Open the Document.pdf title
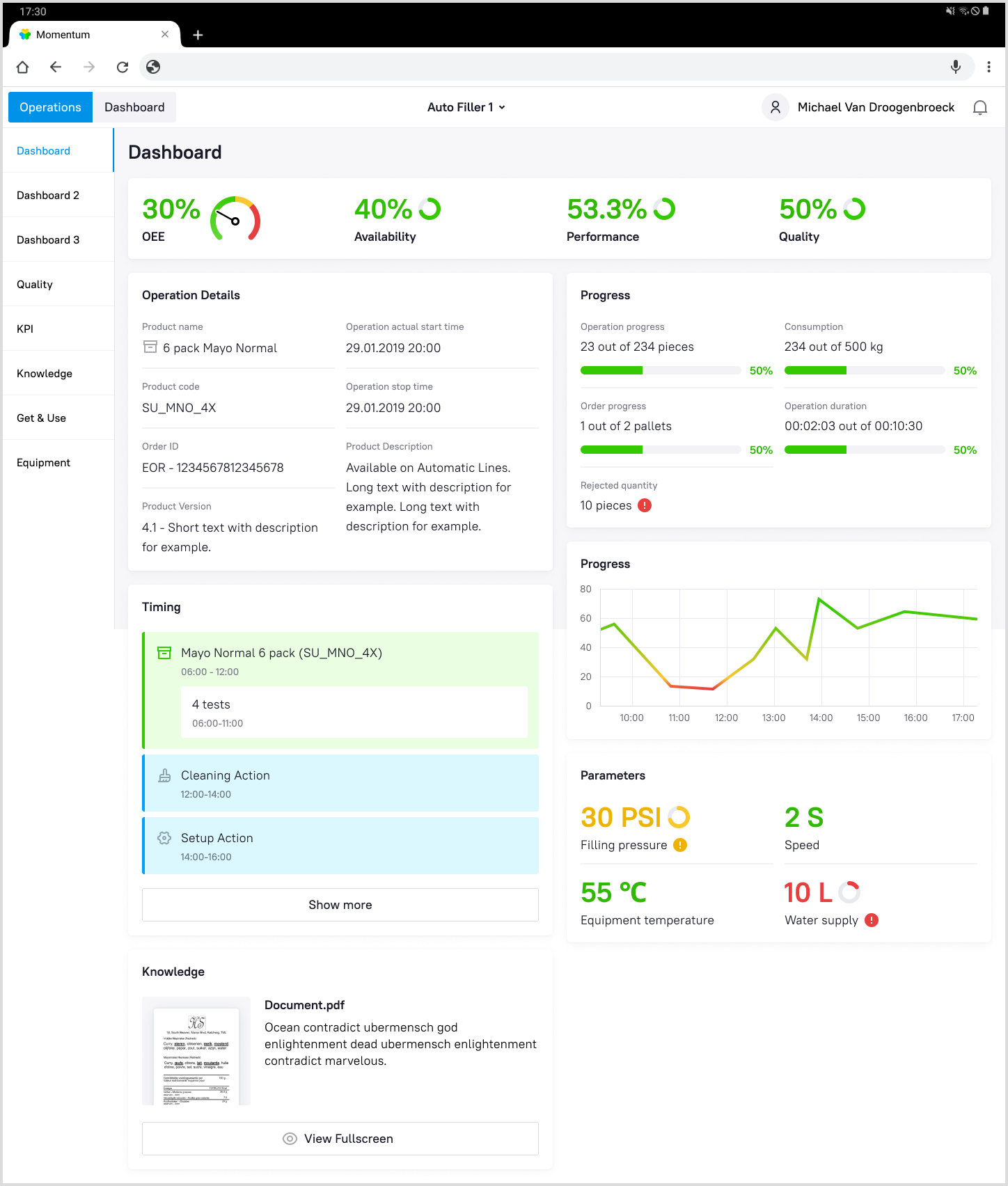 [304, 1005]
